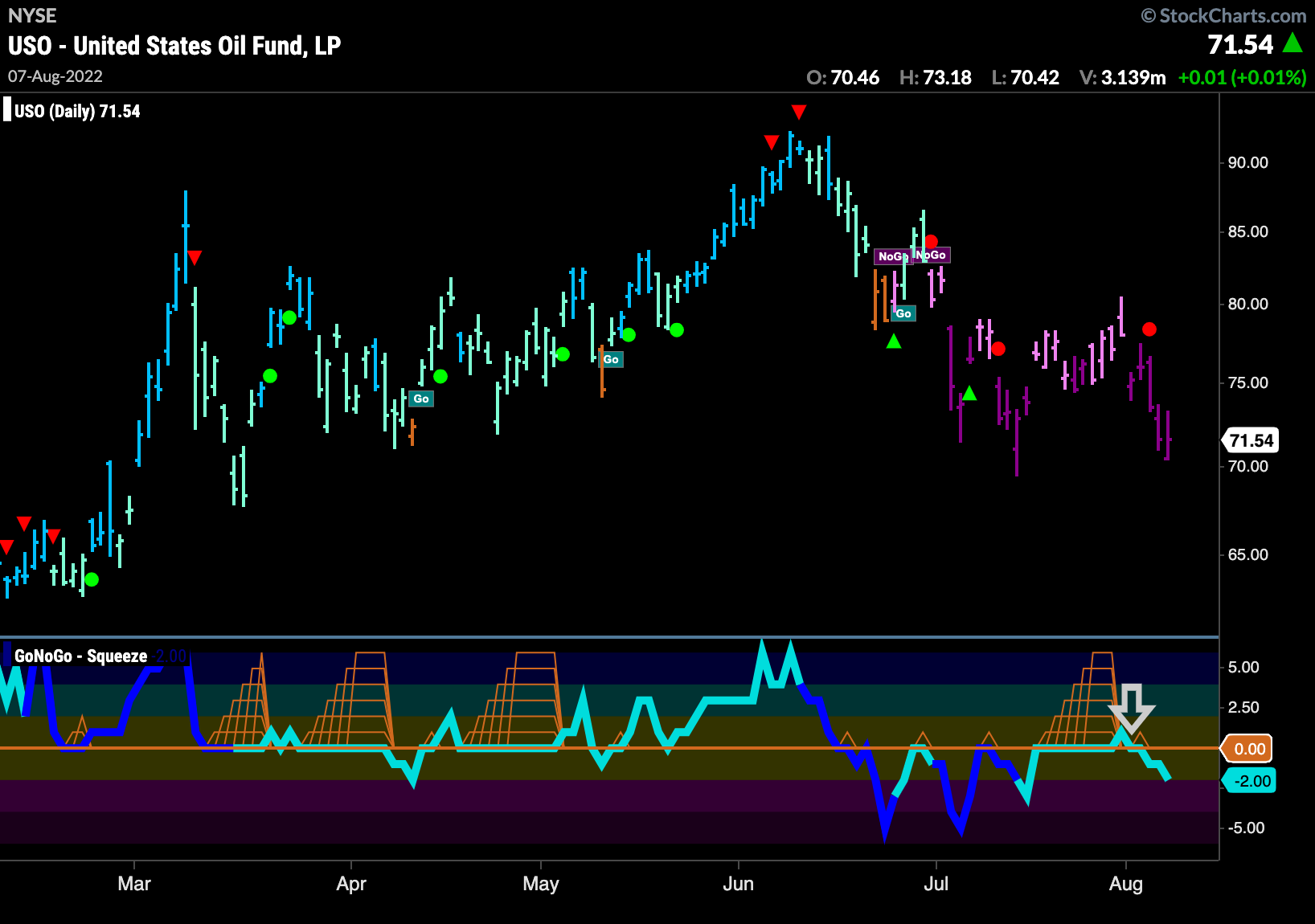Viewport: 1315px width, 924px height.
Task: Click the volume value V: 3.139m
Action: click(1123, 77)
